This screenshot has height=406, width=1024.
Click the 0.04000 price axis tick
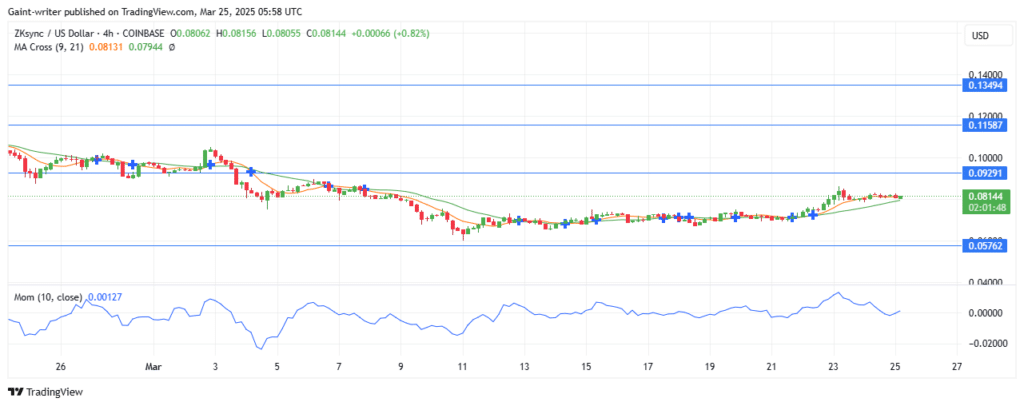tap(984, 283)
